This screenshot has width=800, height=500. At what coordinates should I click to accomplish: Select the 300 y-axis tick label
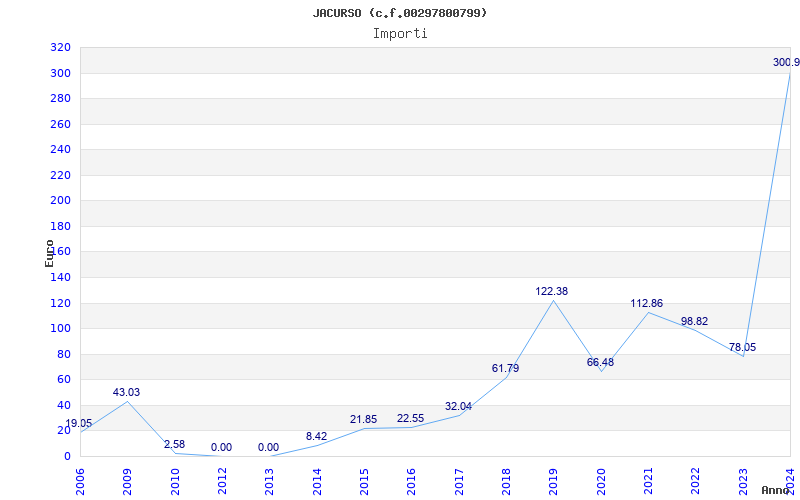click(60, 73)
